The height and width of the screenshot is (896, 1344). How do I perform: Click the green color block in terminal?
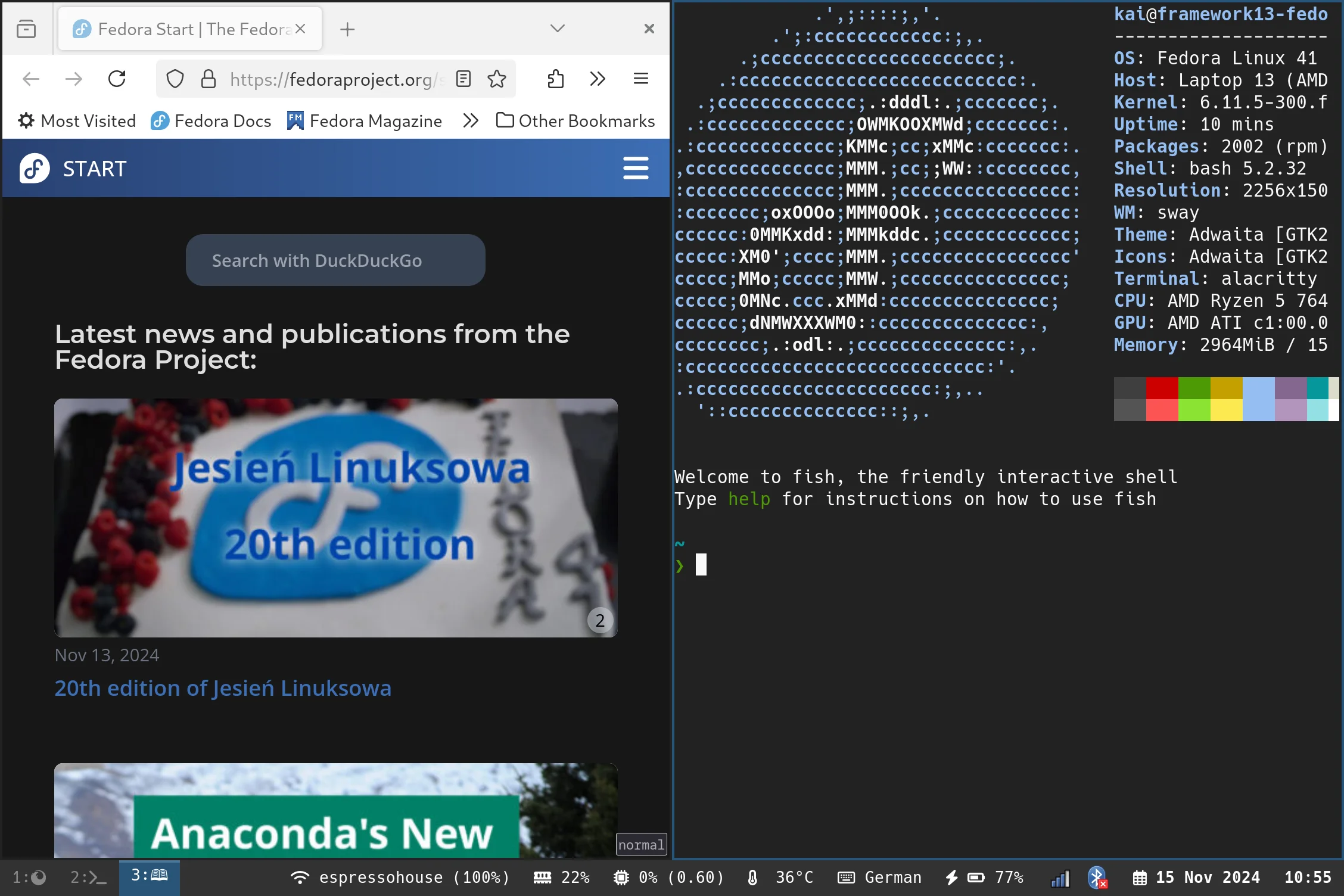(1194, 388)
